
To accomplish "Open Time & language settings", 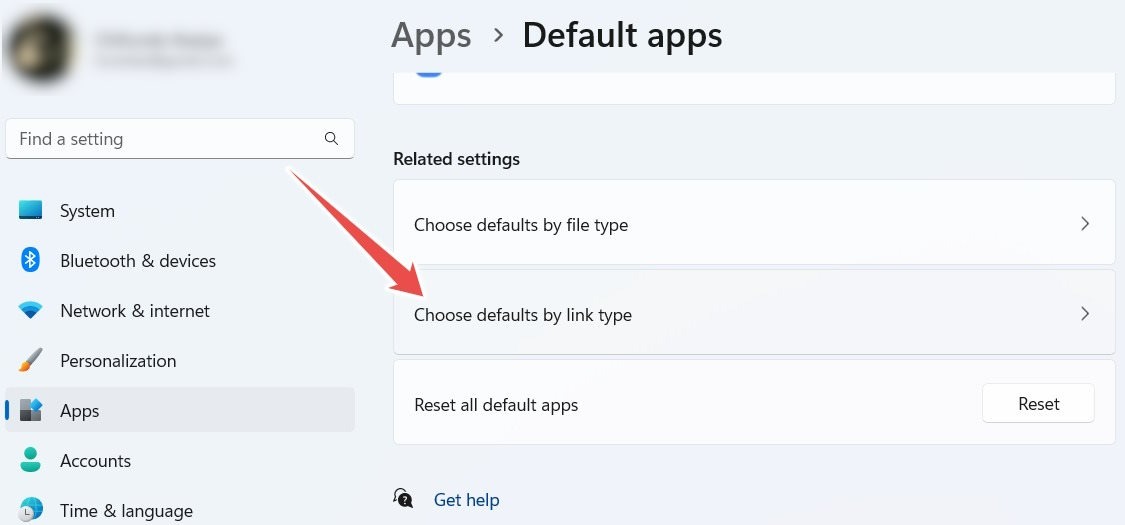I will click(179, 511).
